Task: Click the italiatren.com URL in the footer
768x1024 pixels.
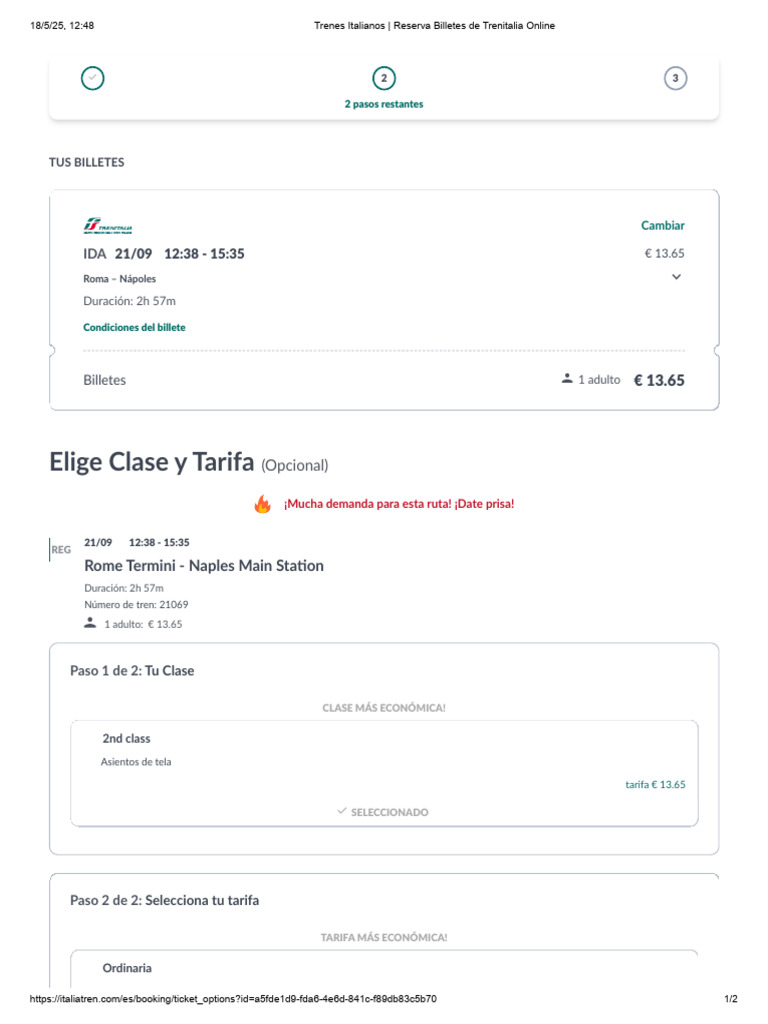Action: pyautogui.click(x=233, y=999)
